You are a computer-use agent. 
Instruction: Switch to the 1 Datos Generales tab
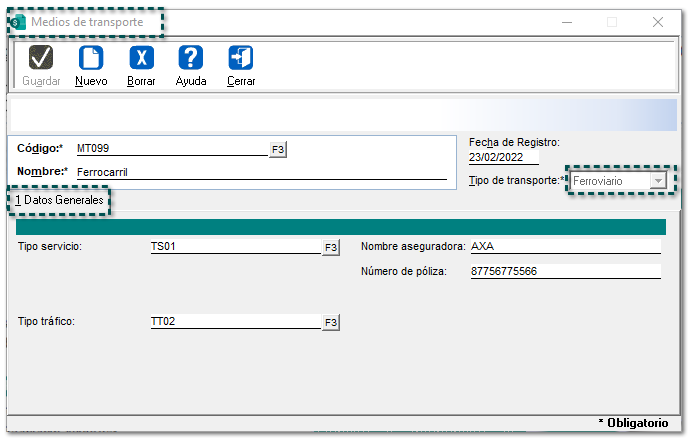coord(59,201)
